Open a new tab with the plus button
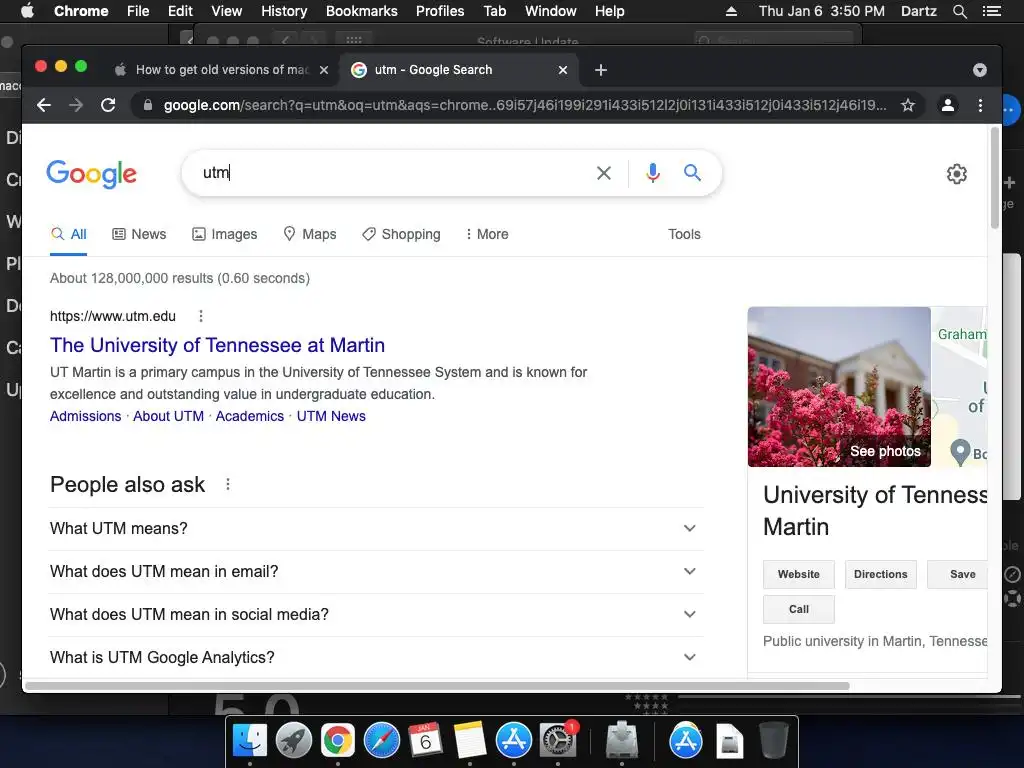The height and width of the screenshot is (768, 1024). [601, 70]
